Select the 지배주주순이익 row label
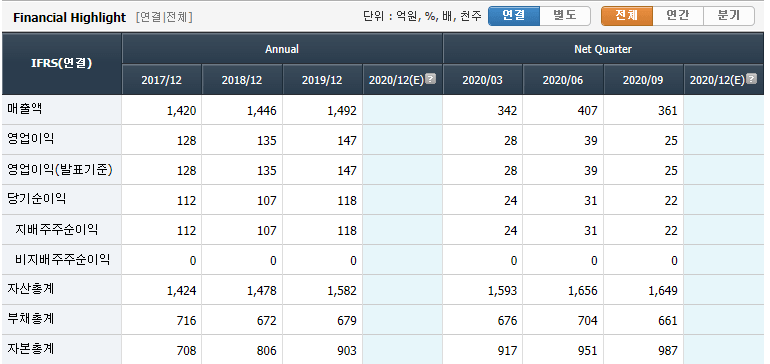Screen dimensions: 770x364 (56, 229)
